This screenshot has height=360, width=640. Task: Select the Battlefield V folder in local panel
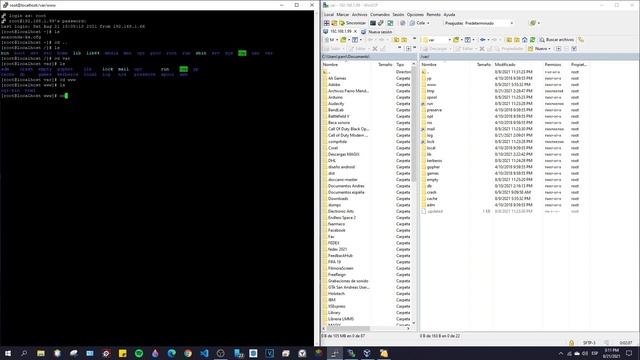click(338, 116)
